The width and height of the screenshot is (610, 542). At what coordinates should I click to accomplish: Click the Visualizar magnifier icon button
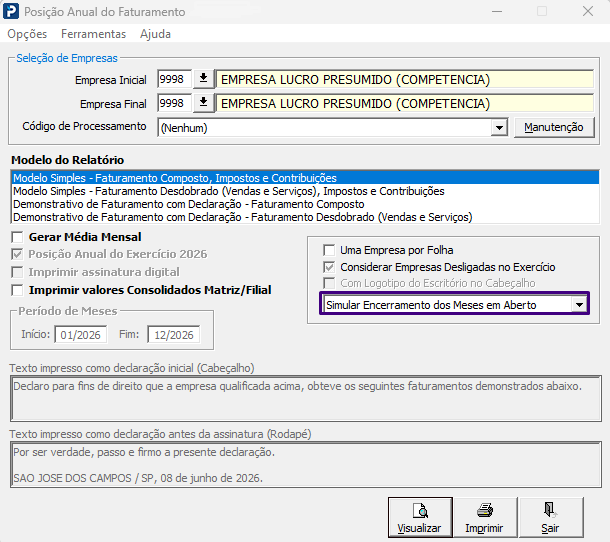(x=420, y=517)
